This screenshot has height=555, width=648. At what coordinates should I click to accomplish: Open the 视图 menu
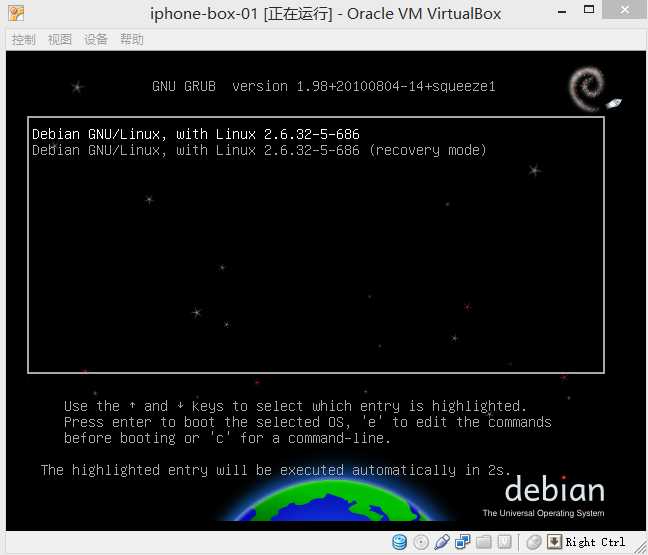click(x=60, y=40)
